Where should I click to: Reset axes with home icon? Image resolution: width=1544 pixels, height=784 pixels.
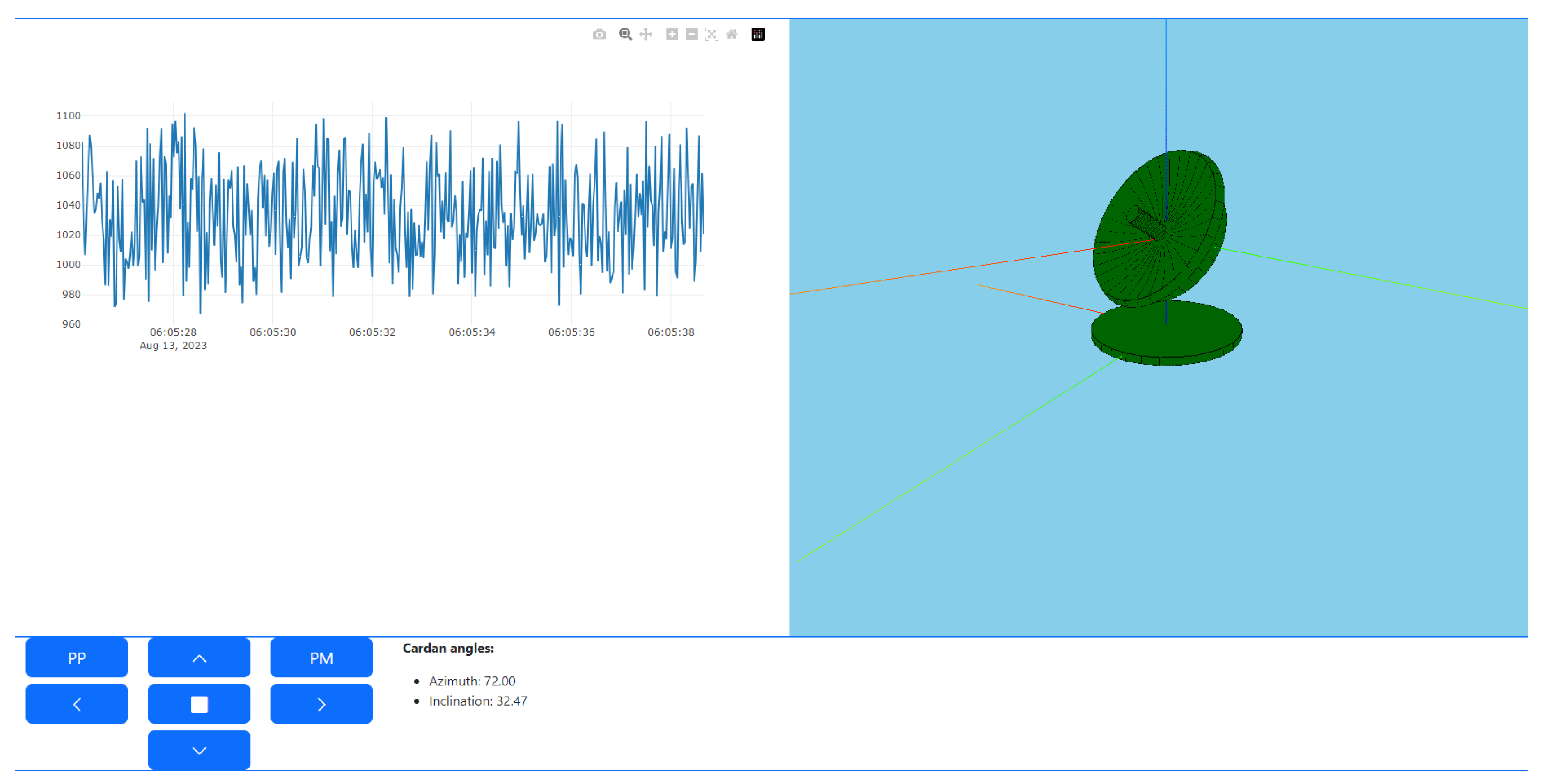point(731,34)
